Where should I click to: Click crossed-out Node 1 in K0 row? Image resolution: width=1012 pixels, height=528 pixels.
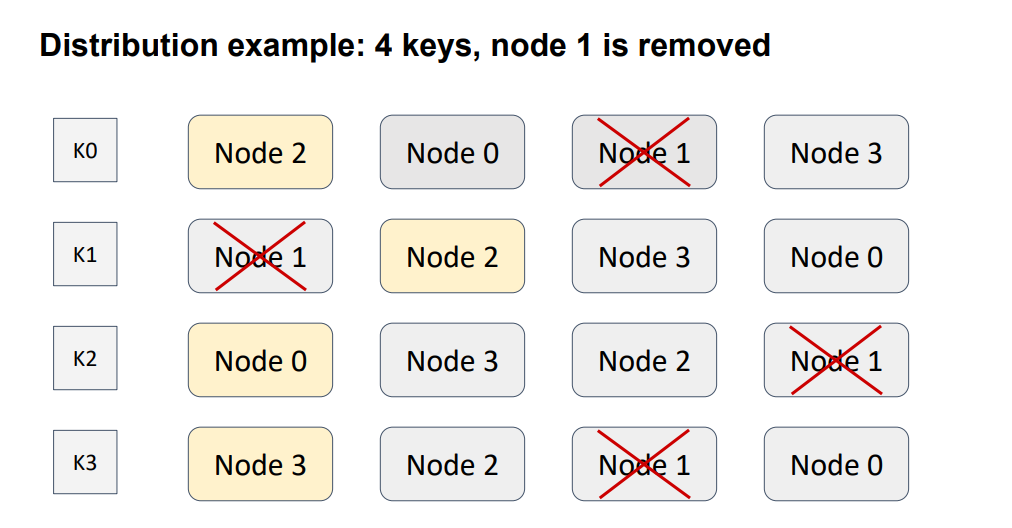coord(644,152)
